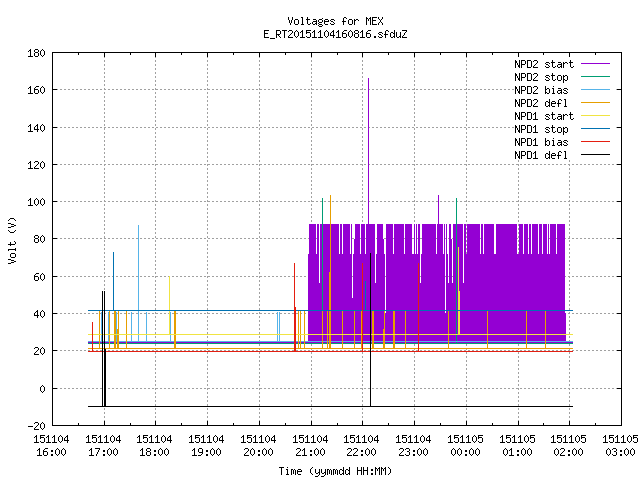Click the 'NPD2 start' legend label
The height and width of the screenshot is (480, 640).
(x=544, y=64)
